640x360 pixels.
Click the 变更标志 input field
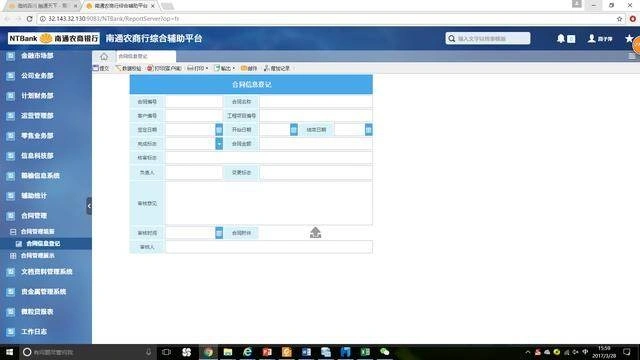click(x=316, y=172)
